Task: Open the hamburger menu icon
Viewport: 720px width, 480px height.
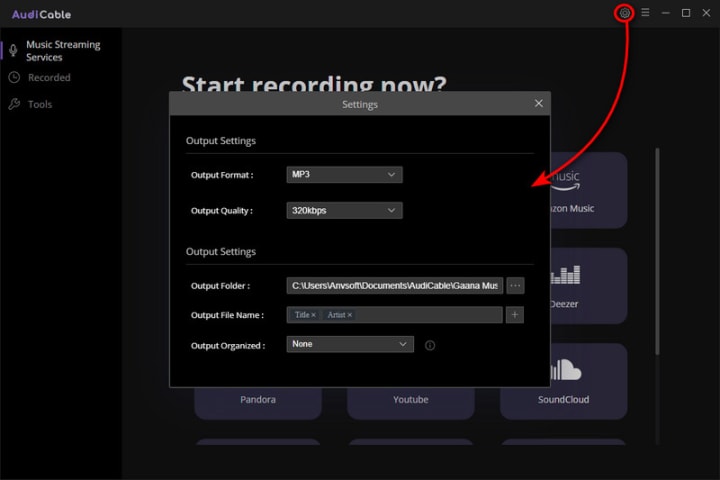Action: click(x=645, y=12)
